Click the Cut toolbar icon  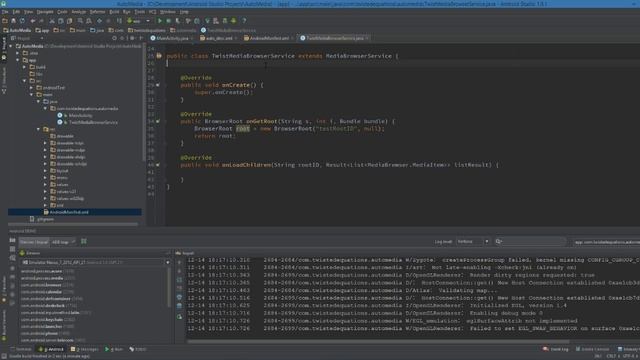[x=52, y=21]
